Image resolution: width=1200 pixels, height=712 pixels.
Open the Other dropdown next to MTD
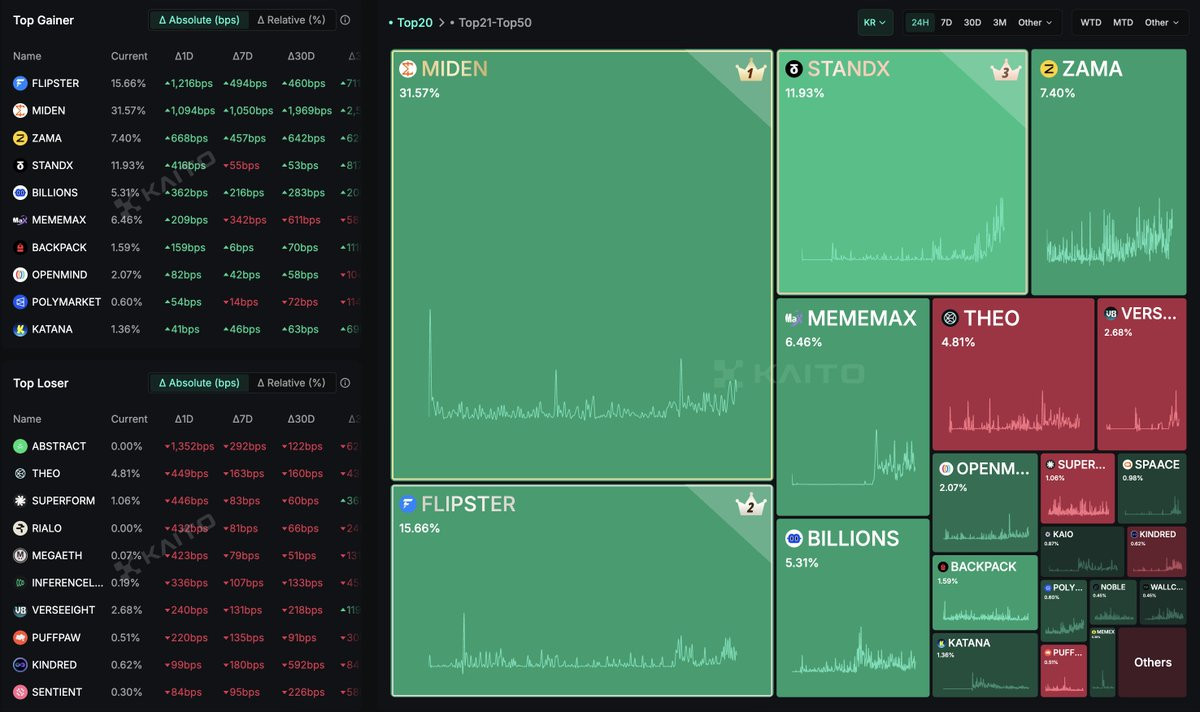point(1162,22)
